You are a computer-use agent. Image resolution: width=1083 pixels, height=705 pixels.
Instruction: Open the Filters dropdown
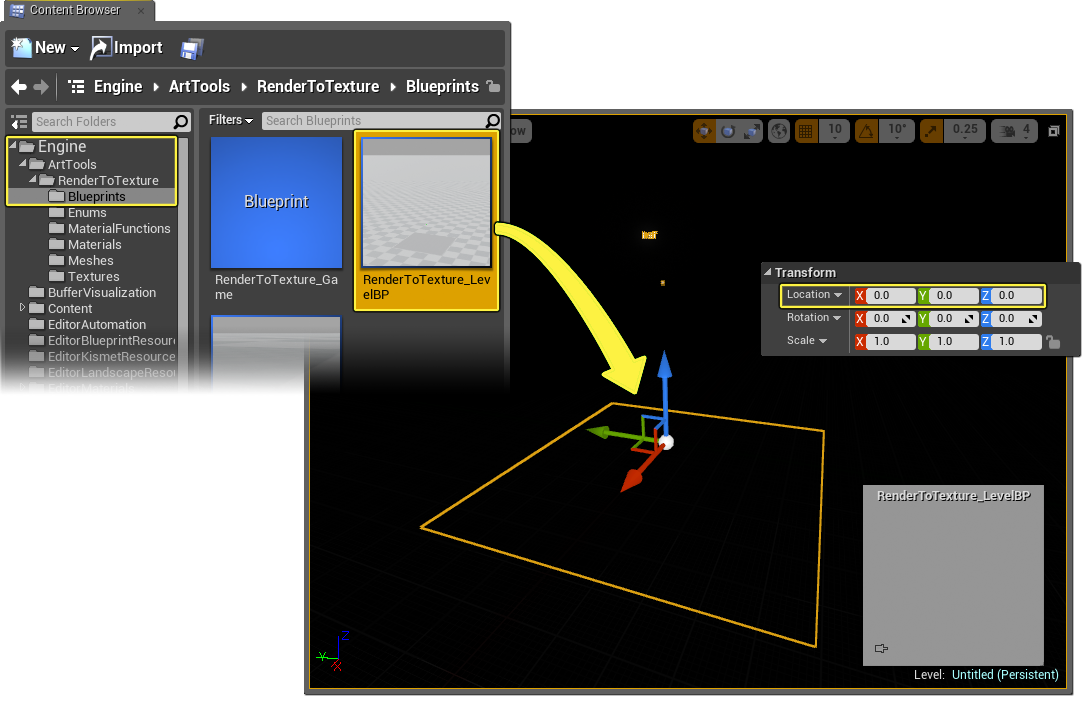tap(230, 120)
